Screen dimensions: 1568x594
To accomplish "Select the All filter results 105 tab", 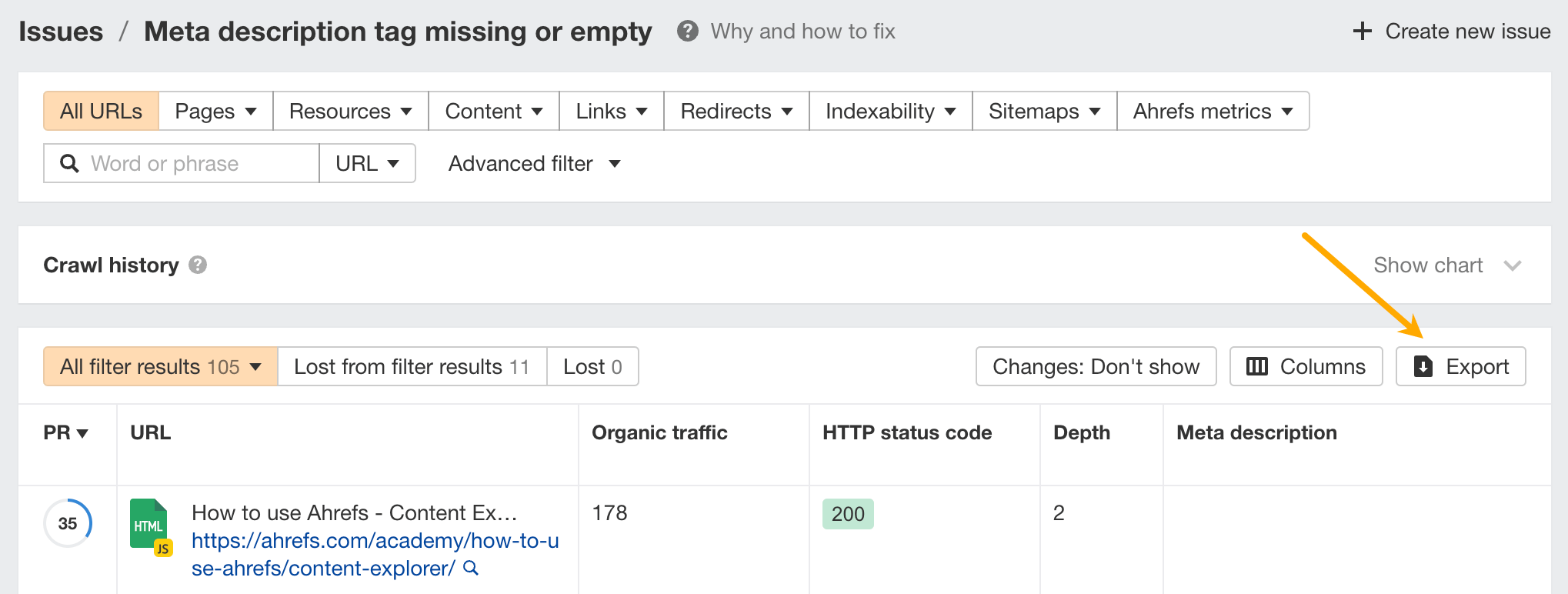I will click(x=161, y=367).
